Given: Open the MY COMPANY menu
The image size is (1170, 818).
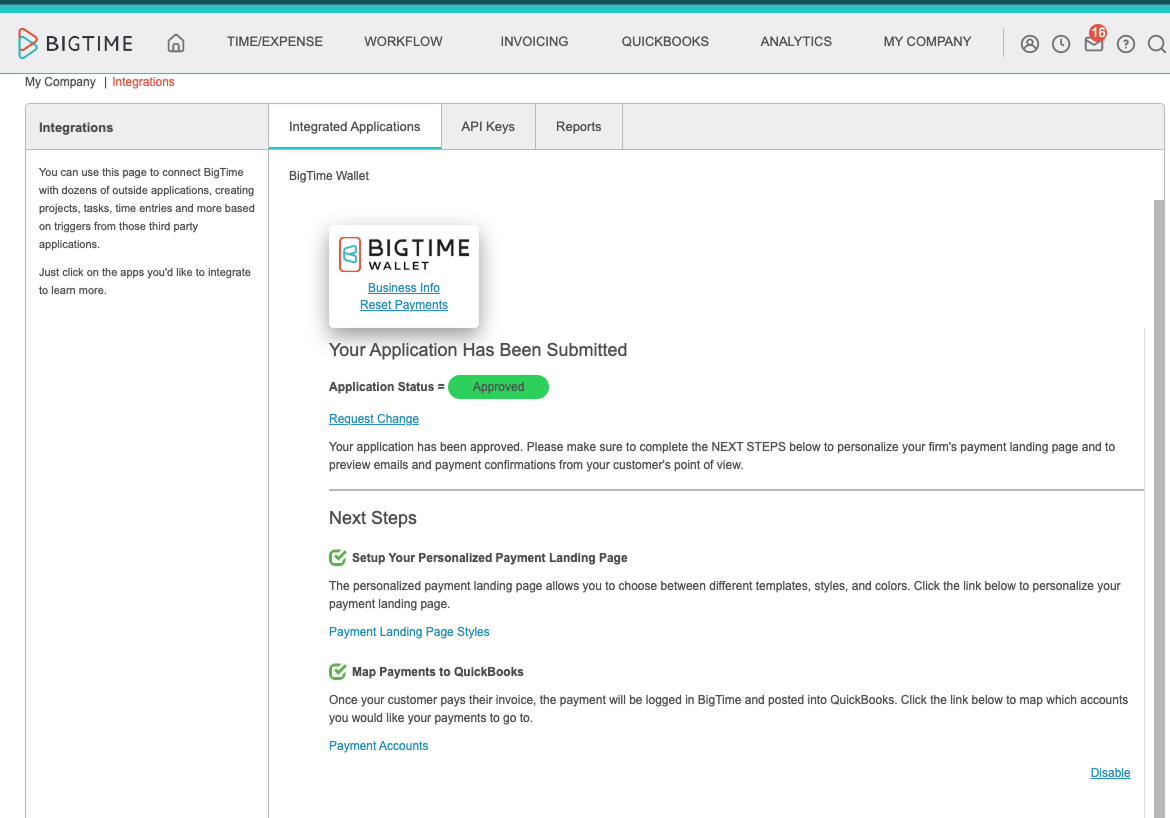Looking at the screenshot, I should coord(927,42).
